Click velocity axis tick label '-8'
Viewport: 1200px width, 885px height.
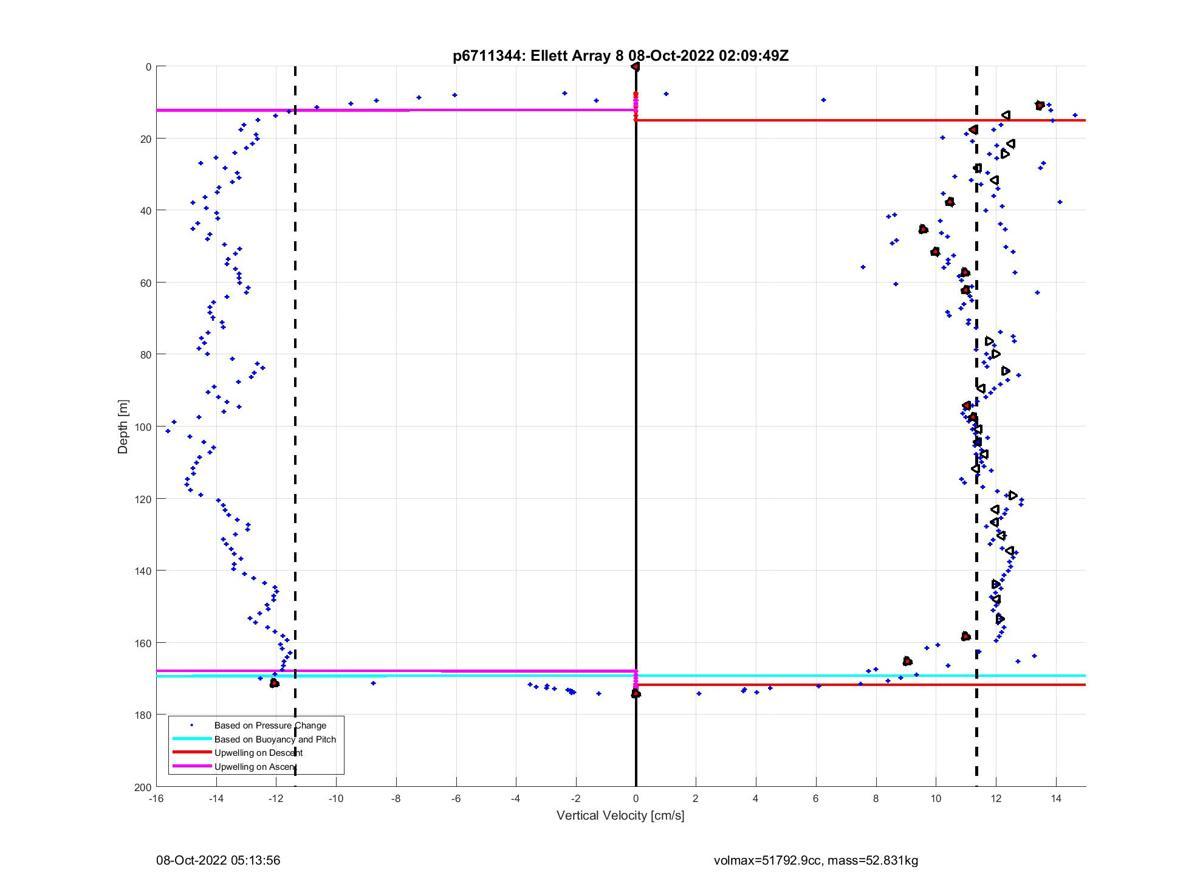[396, 799]
